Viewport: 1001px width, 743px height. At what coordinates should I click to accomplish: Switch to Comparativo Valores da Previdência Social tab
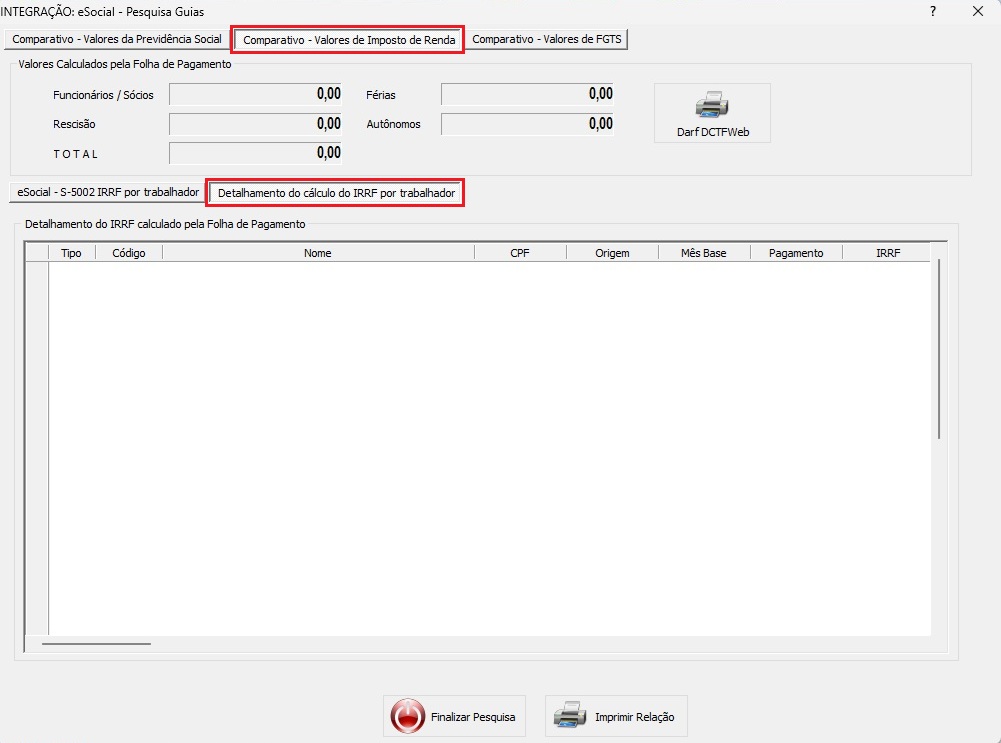pos(117,40)
